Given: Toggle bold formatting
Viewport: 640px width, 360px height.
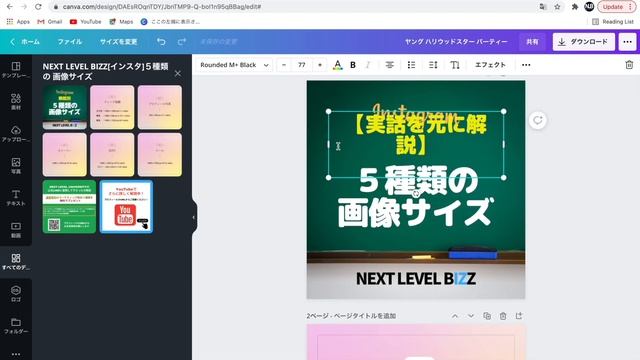Looking at the screenshot, I should click(353, 65).
